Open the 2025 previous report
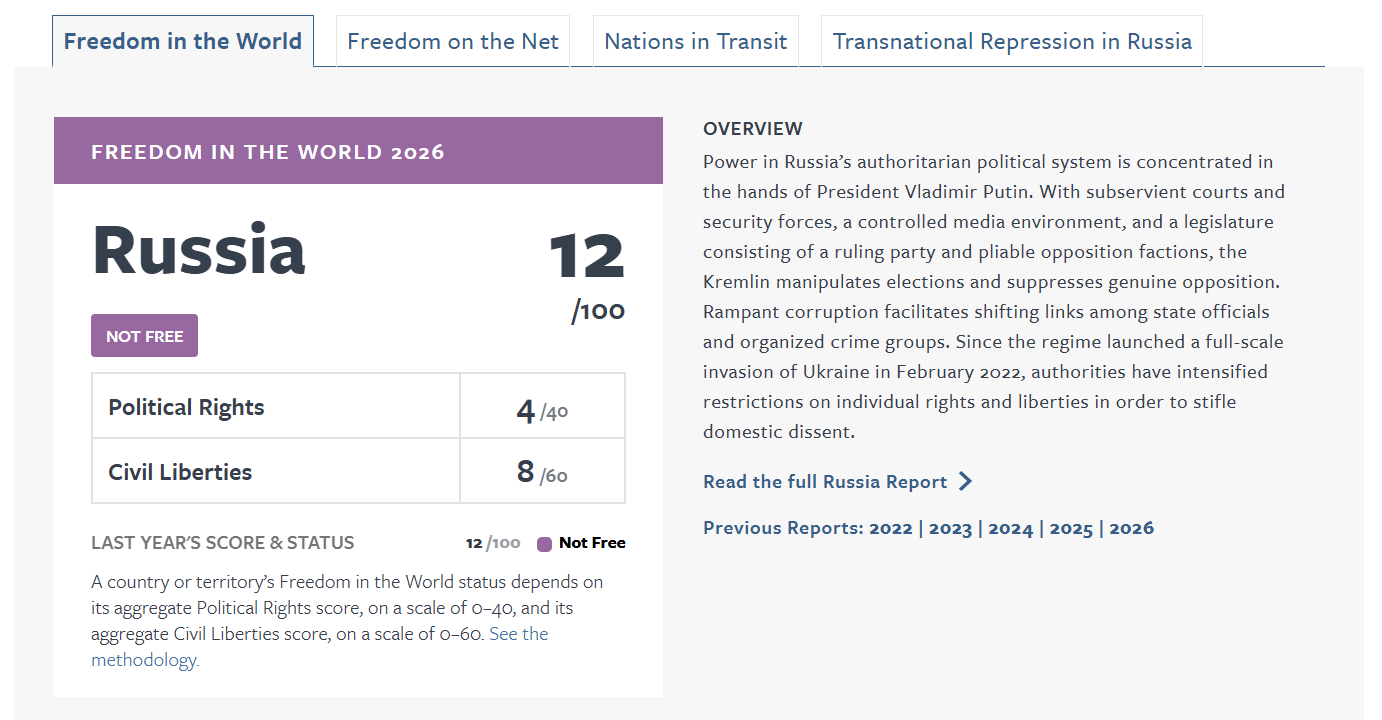 pyautogui.click(x=1071, y=528)
